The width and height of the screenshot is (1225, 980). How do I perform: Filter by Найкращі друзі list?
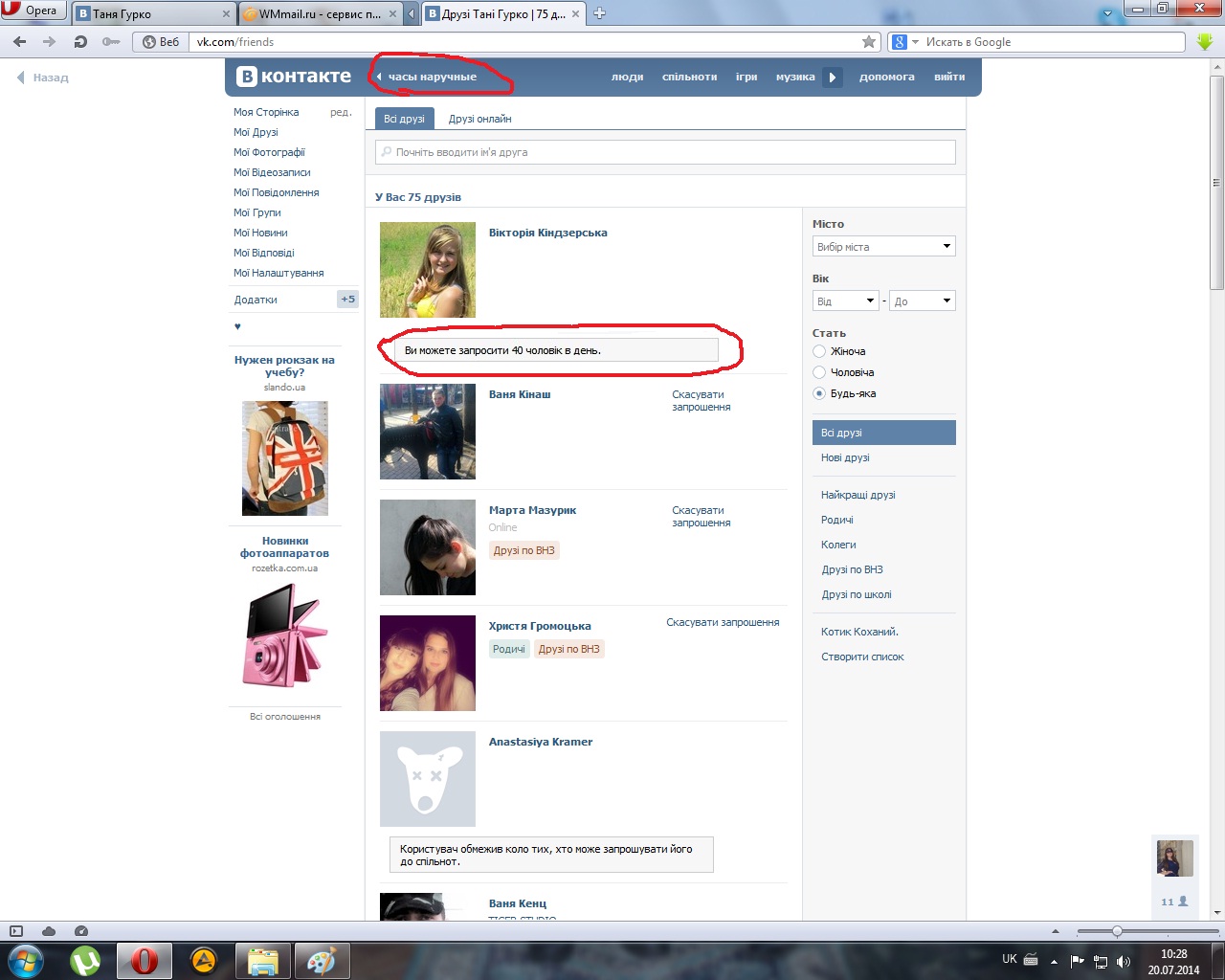tap(858, 496)
